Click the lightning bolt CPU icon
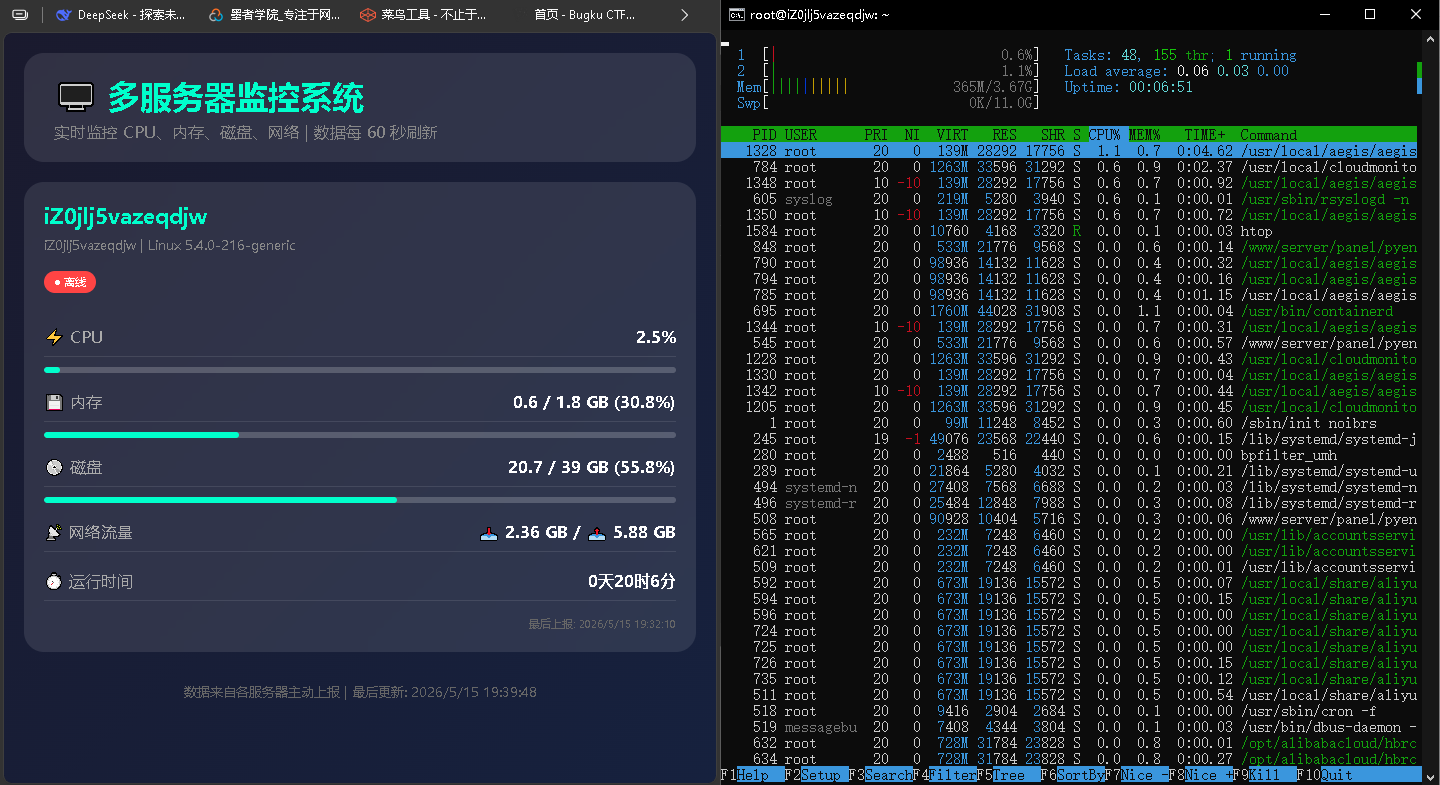 [54, 337]
